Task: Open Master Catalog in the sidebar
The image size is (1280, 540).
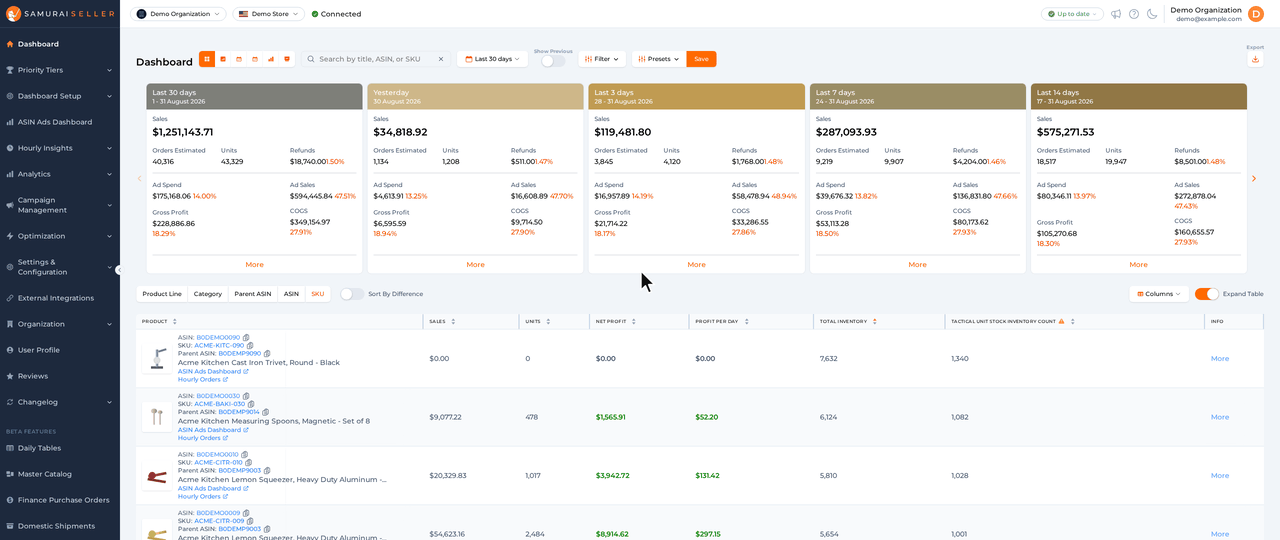Action: click(x=60, y=474)
